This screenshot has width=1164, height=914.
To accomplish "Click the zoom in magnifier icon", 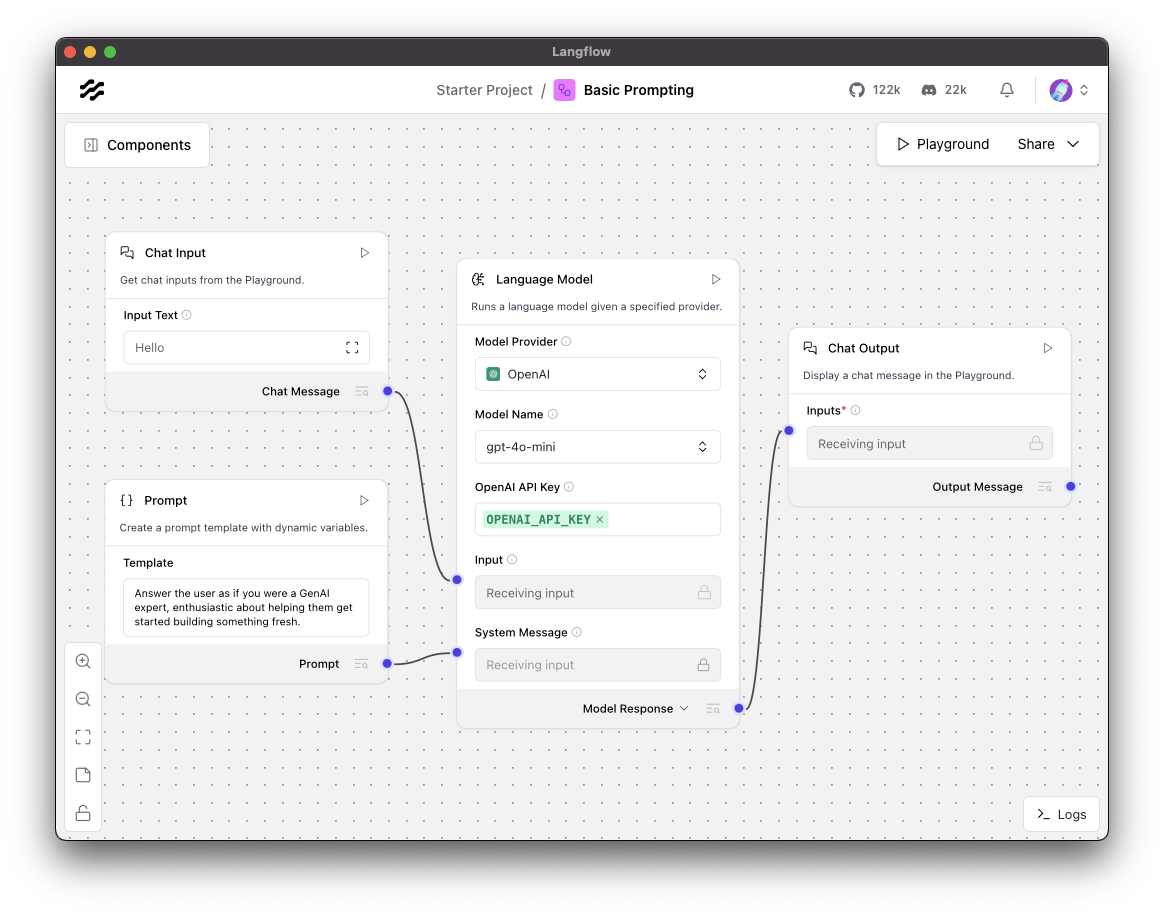I will click(83, 661).
